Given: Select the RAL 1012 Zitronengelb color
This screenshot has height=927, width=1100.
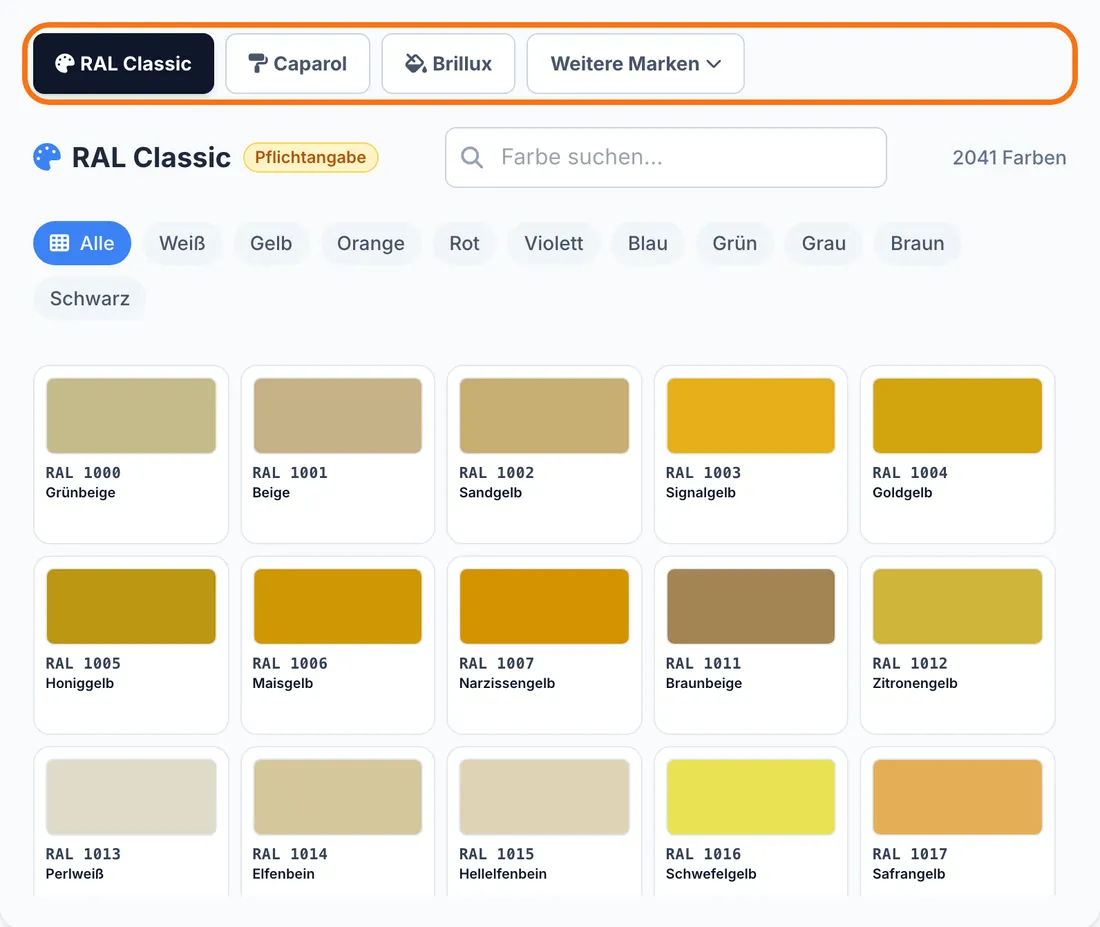Looking at the screenshot, I should [x=958, y=645].
